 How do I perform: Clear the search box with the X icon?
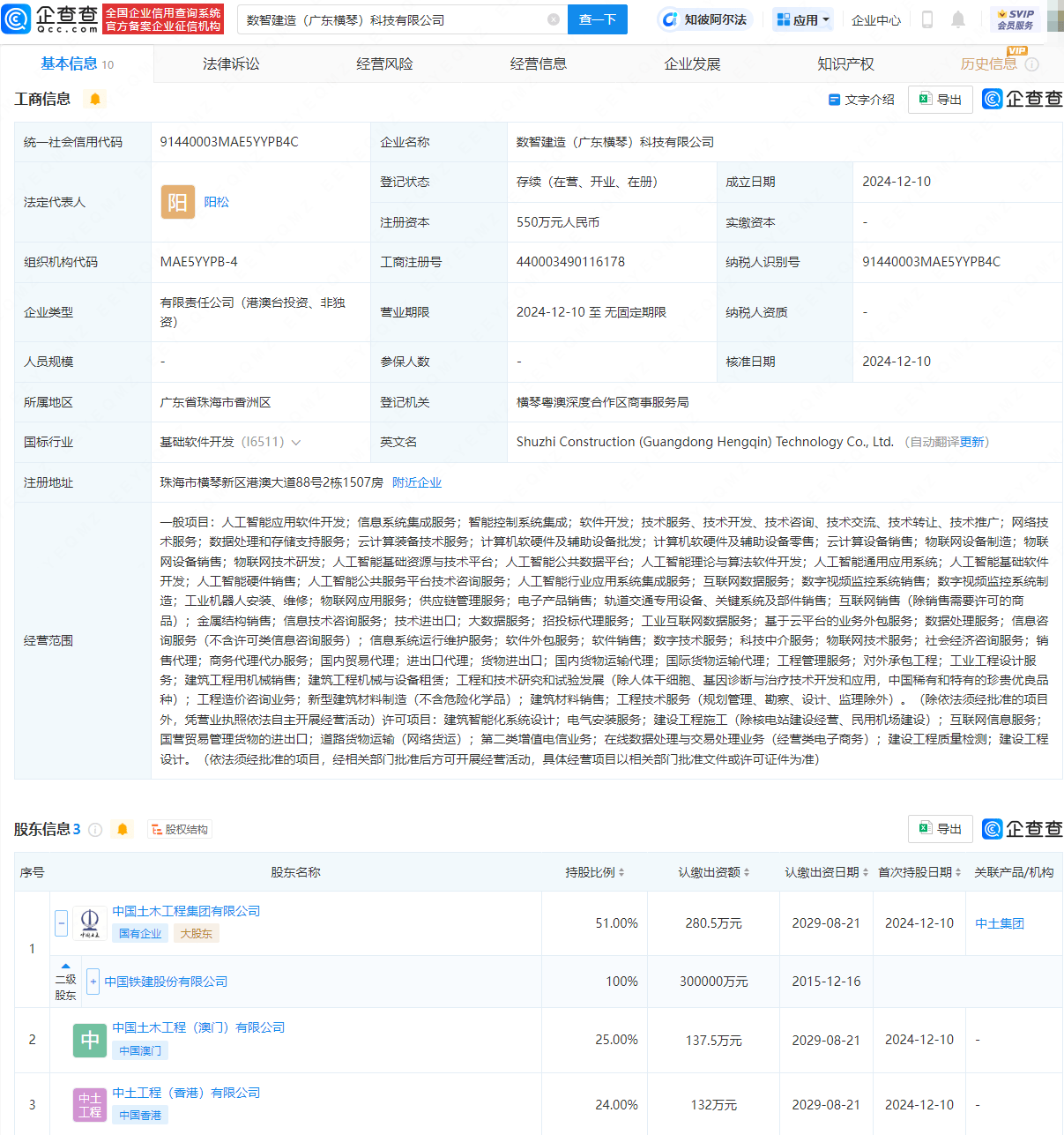554,19
